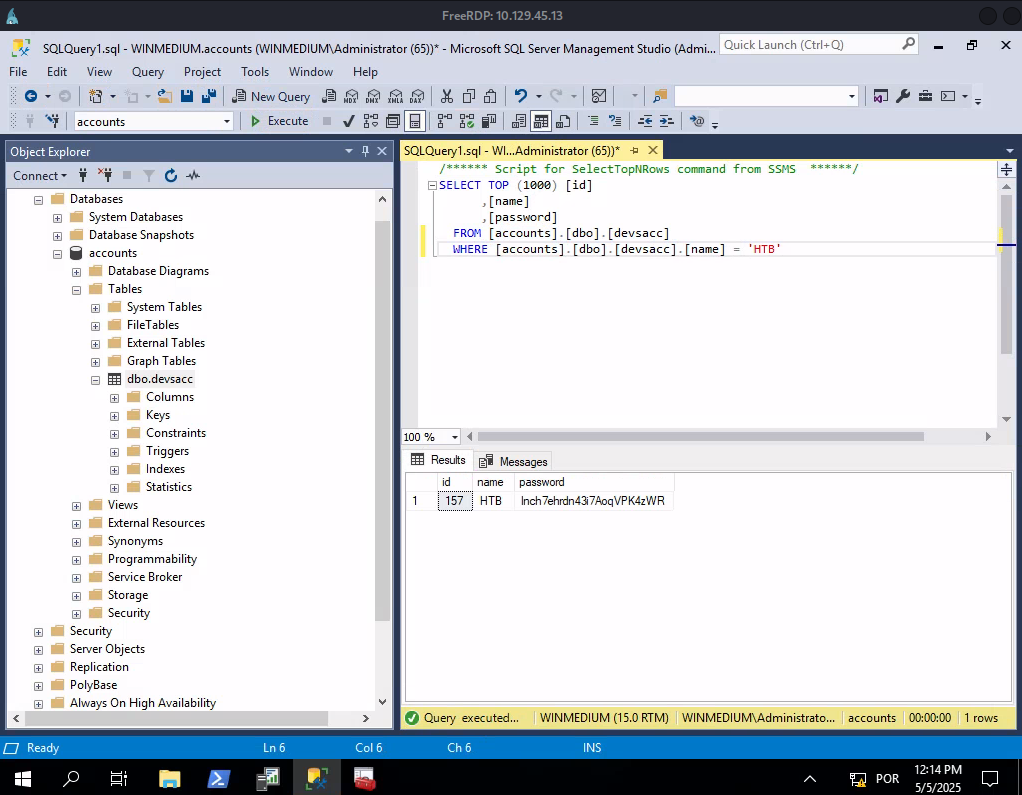Click the Change Connection icon
The image size is (1022, 795).
coord(52,121)
